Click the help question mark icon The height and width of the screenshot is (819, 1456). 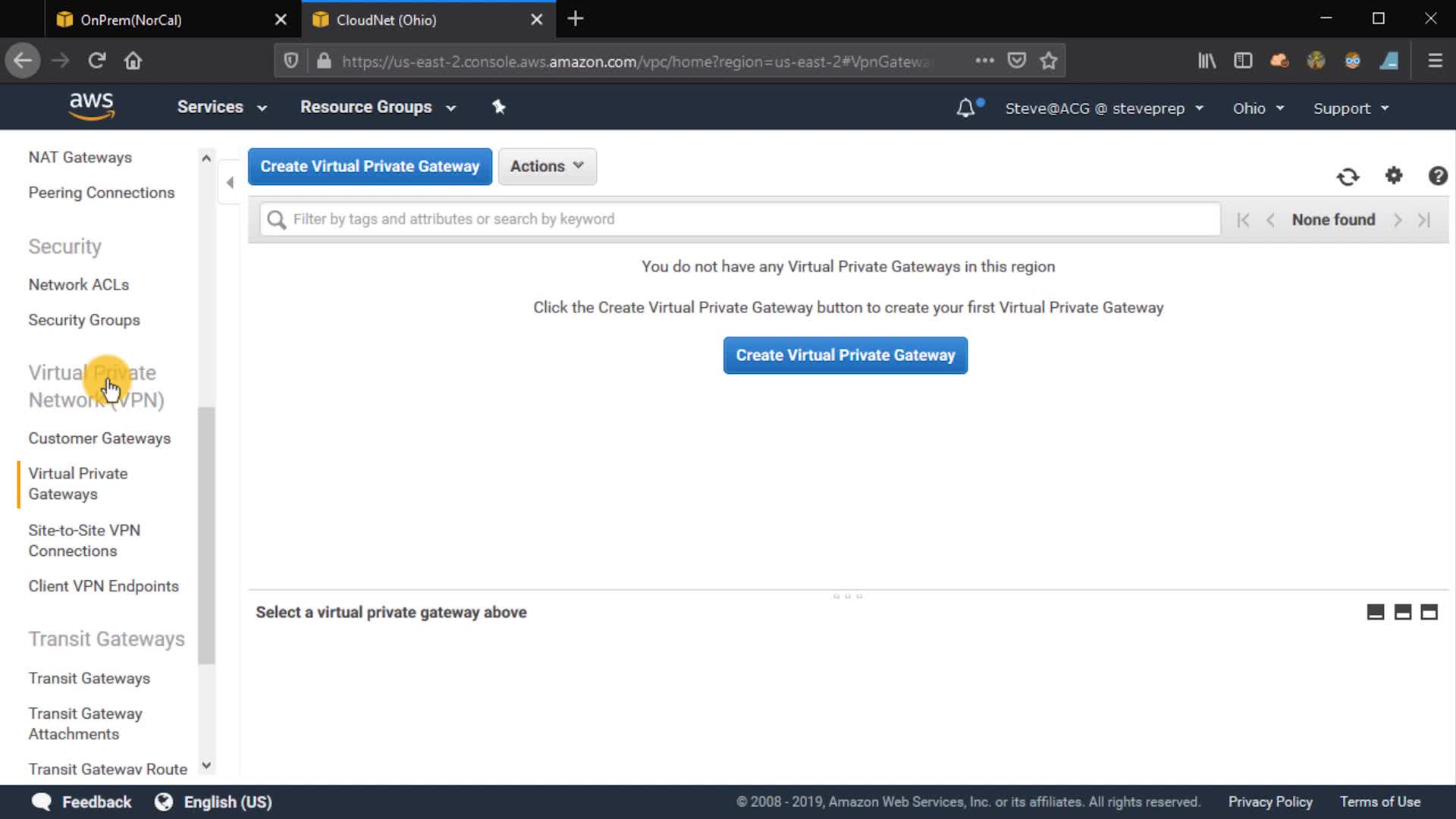(x=1437, y=176)
